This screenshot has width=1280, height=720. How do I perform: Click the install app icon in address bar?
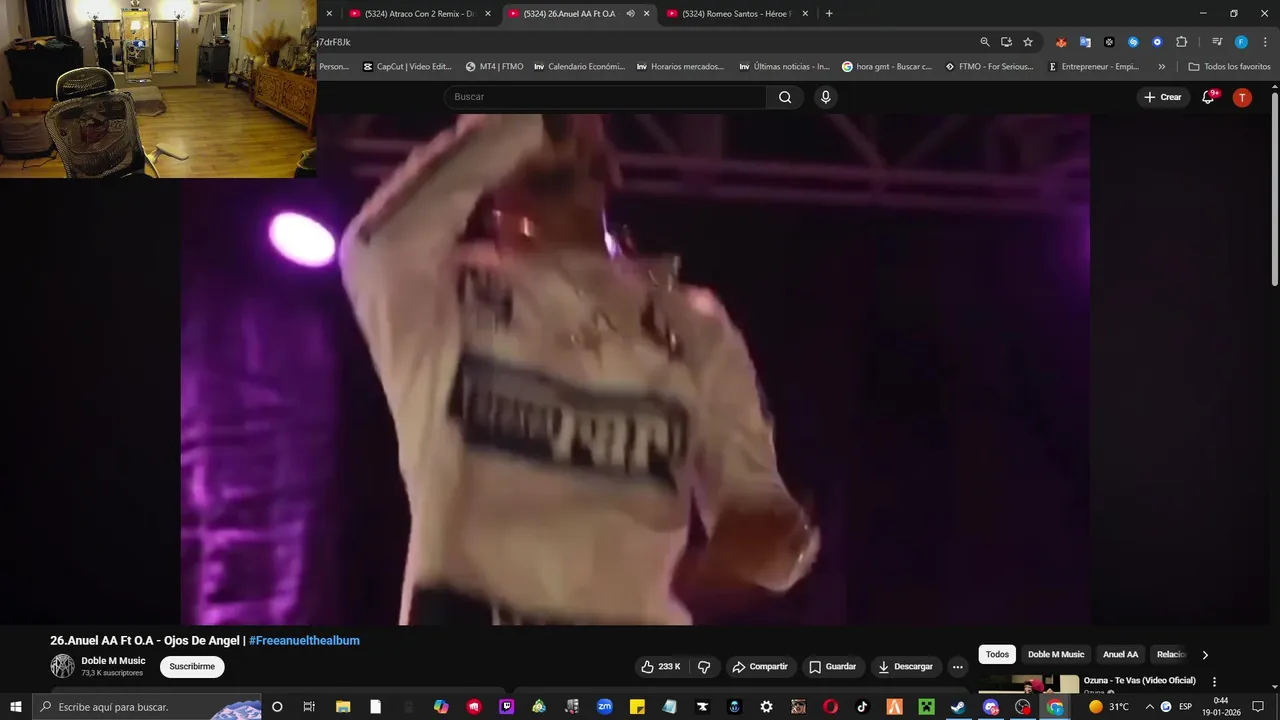tap(1006, 42)
